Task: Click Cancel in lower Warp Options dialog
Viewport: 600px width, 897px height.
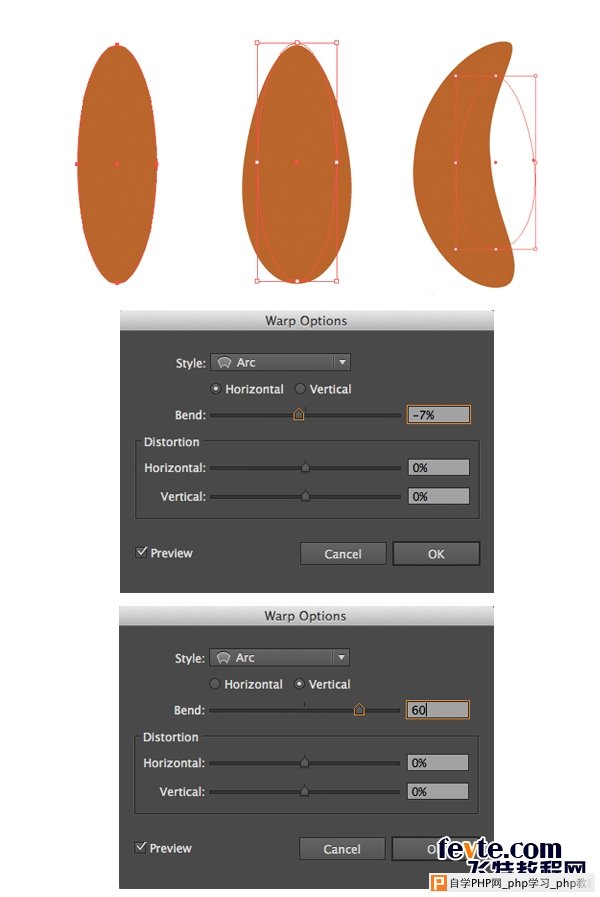Action: pyautogui.click(x=342, y=849)
